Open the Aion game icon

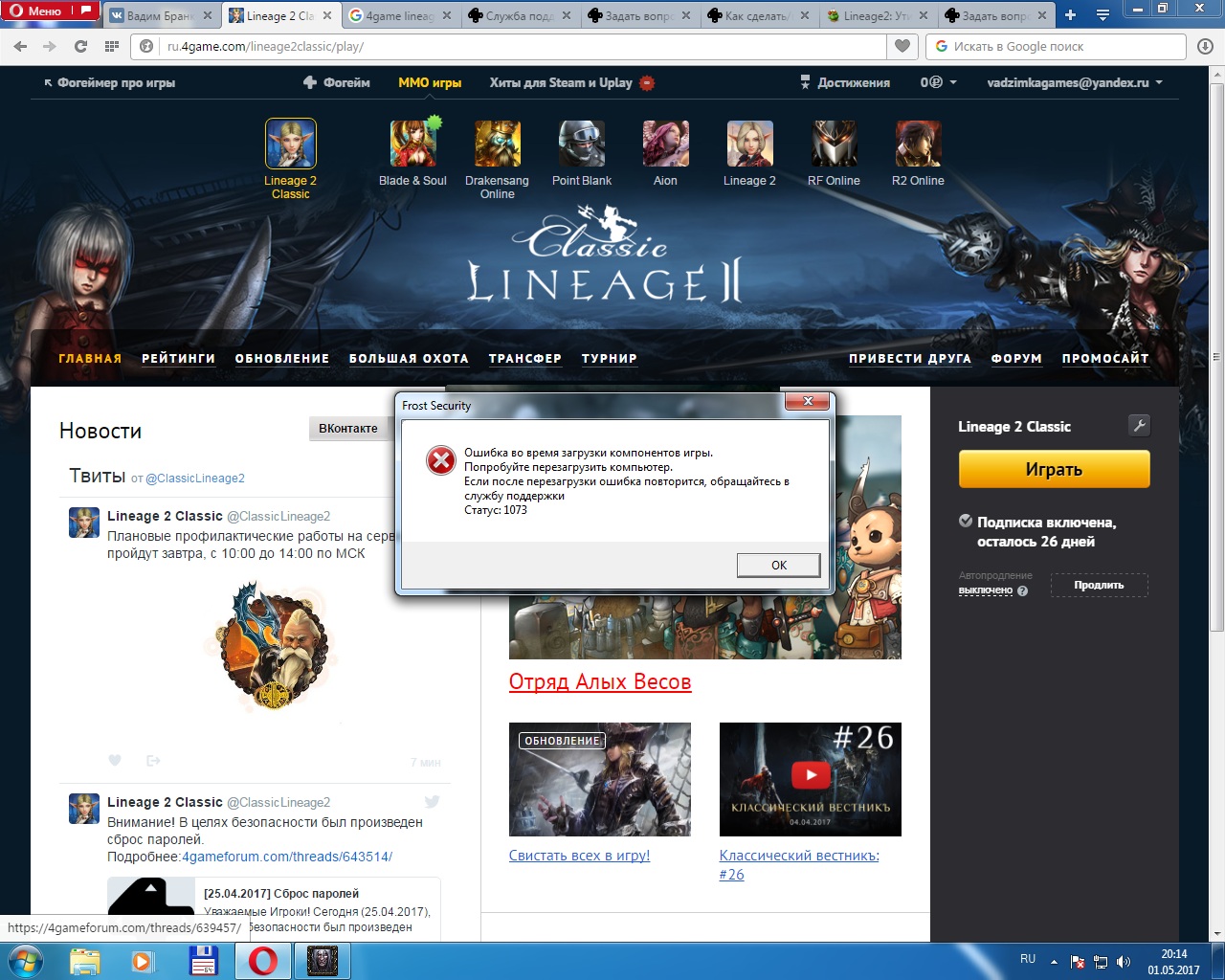click(665, 145)
